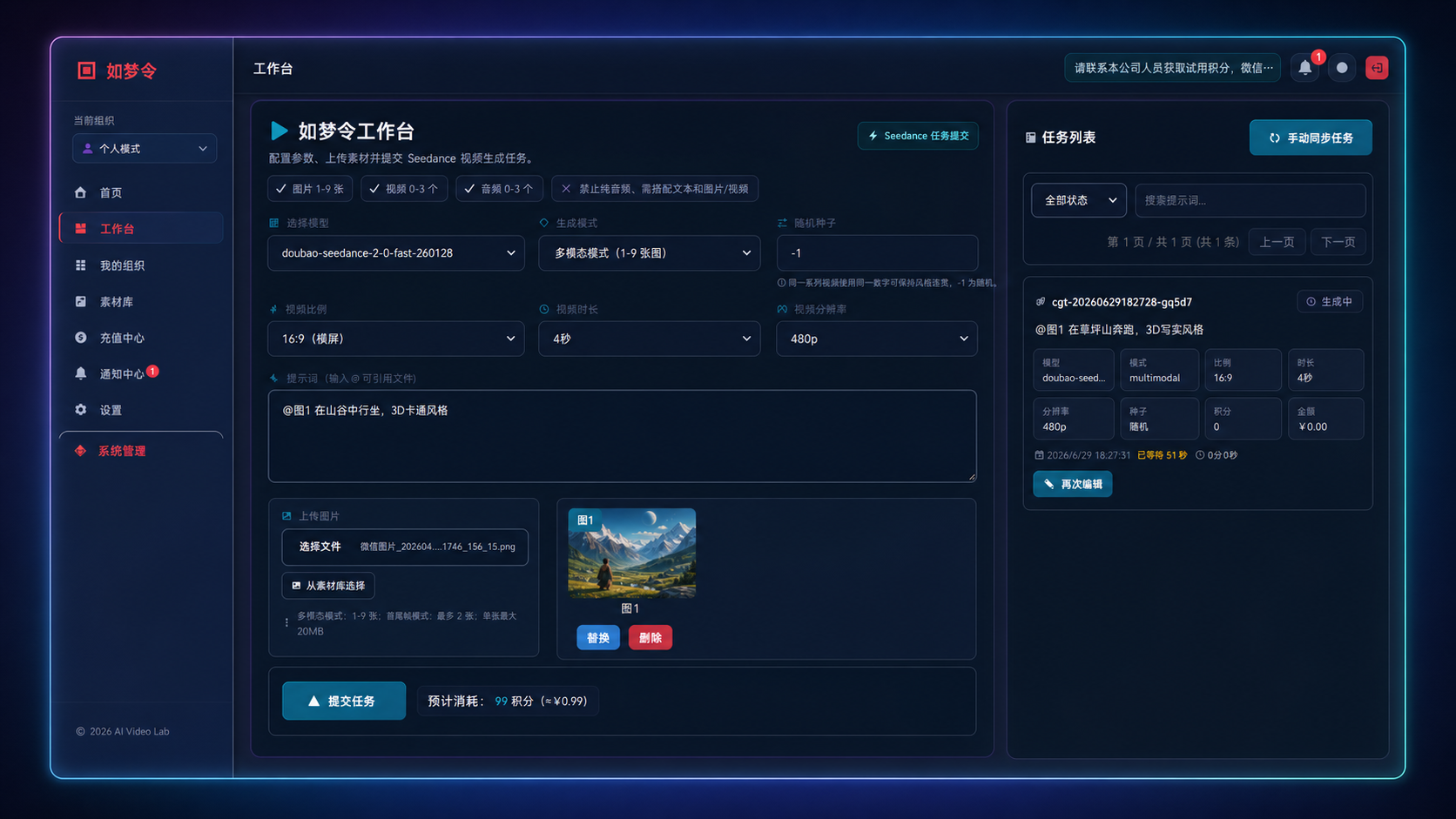Open 素材库 in sidebar

[x=141, y=302]
